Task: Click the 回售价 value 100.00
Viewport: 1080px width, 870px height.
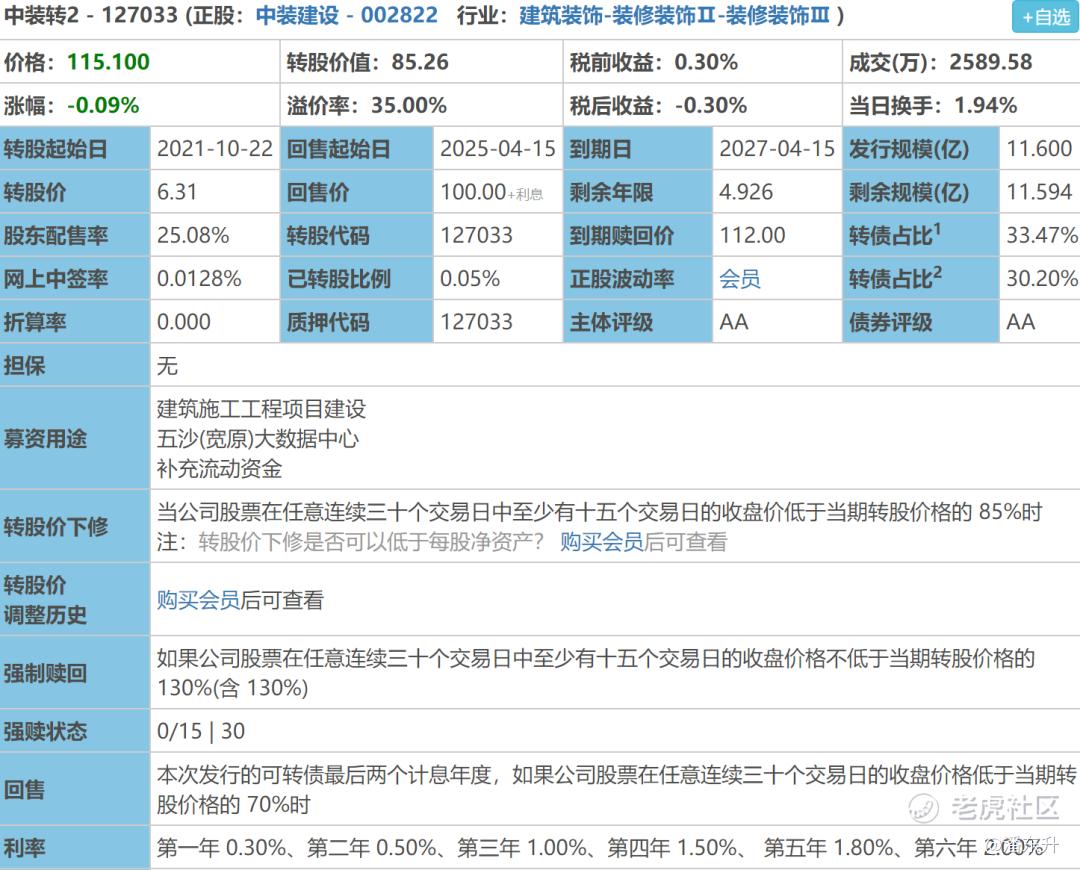Action: pyautogui.click(x=473, y=192)
